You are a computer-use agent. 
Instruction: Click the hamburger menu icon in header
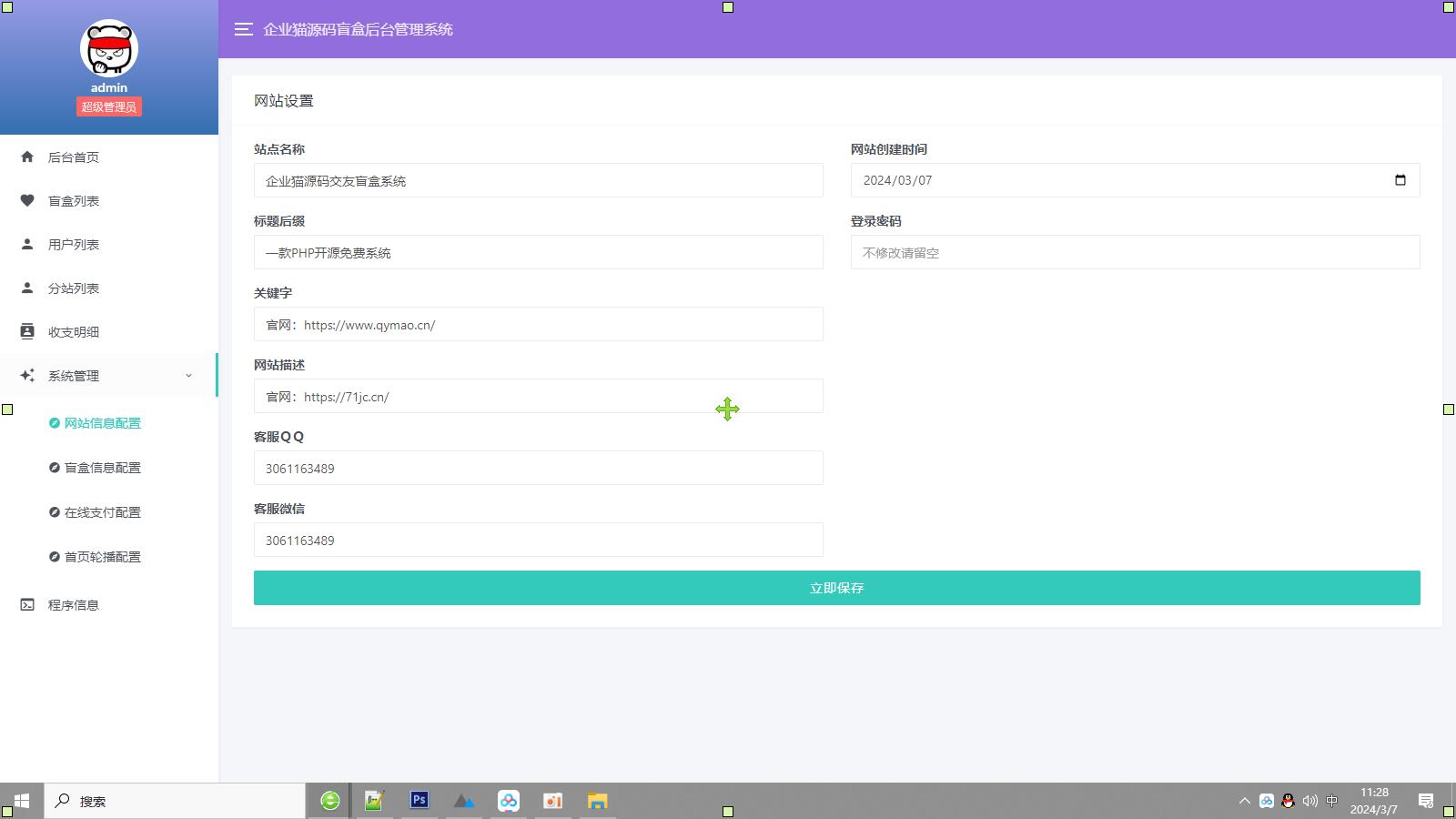(243, 29)
